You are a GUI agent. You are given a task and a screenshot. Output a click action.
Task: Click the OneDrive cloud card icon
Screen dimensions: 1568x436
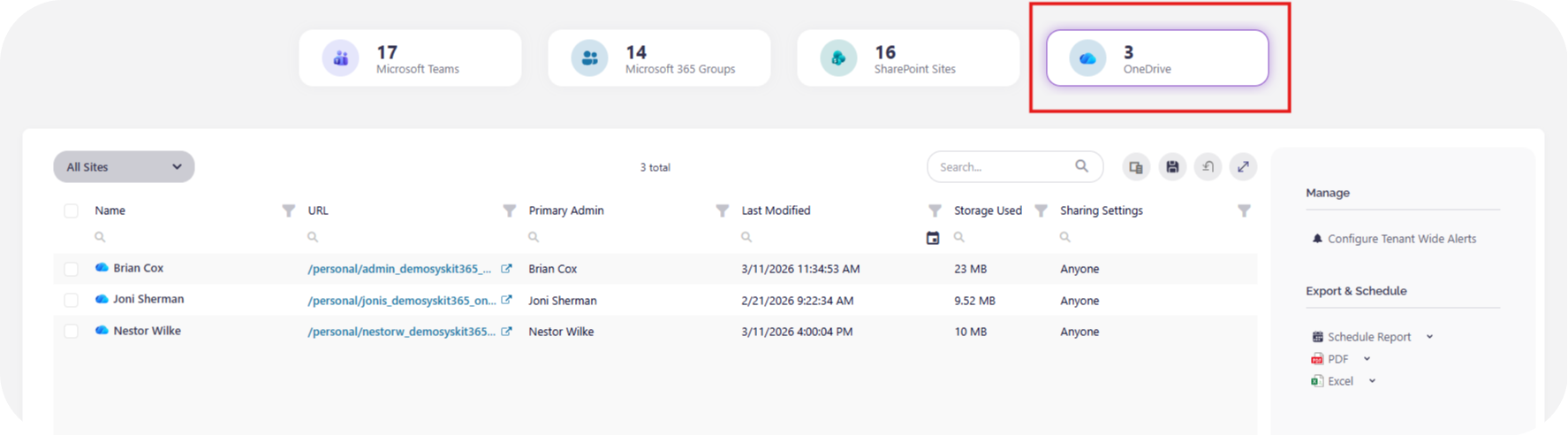tap(1087, 58)
